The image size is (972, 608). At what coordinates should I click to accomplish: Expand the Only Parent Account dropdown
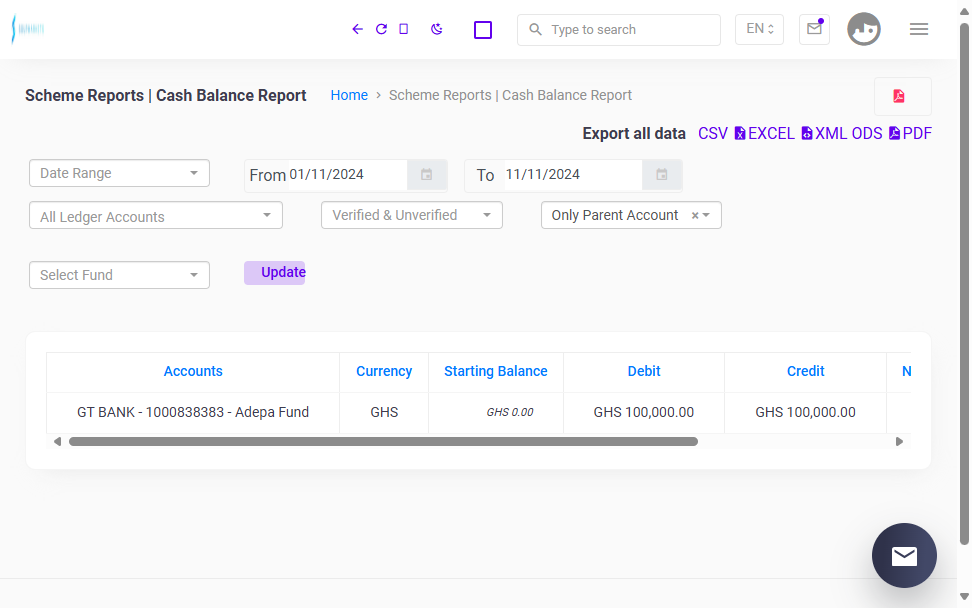pos(706,215)
